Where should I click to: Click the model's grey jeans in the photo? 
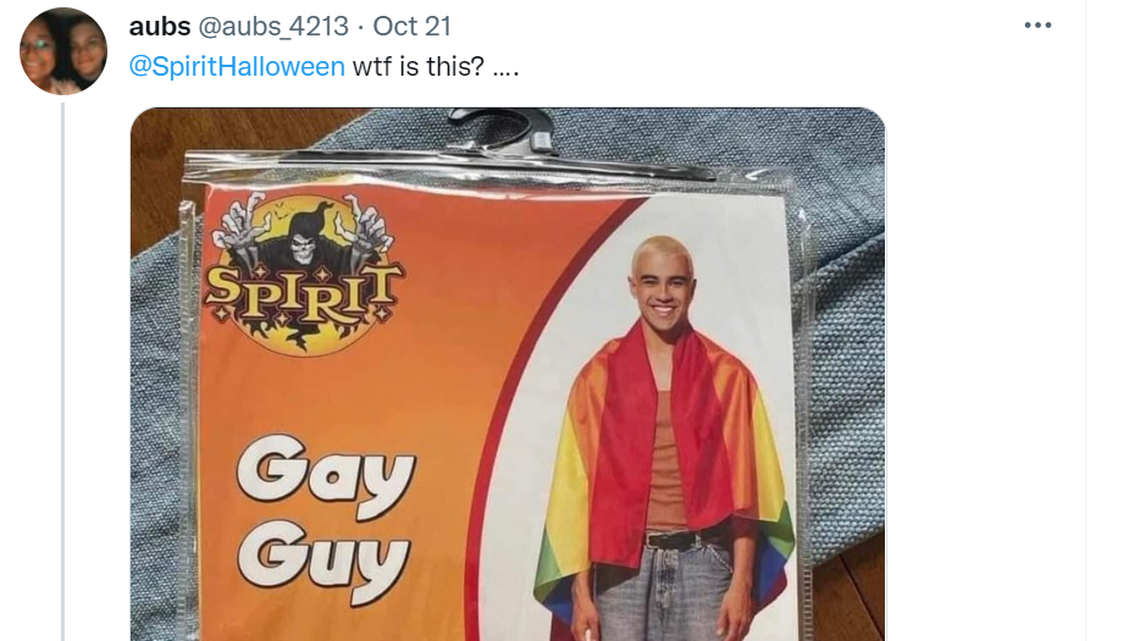click(x=662, y=592)
